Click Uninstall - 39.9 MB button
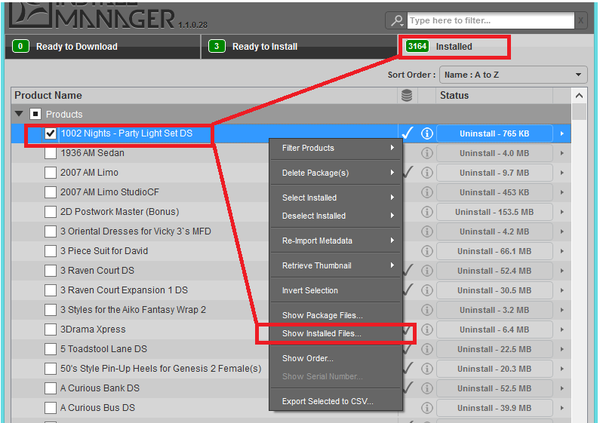The height and width of the screenshot is (423, 600). pyautogui.click(x=494, y=408)
